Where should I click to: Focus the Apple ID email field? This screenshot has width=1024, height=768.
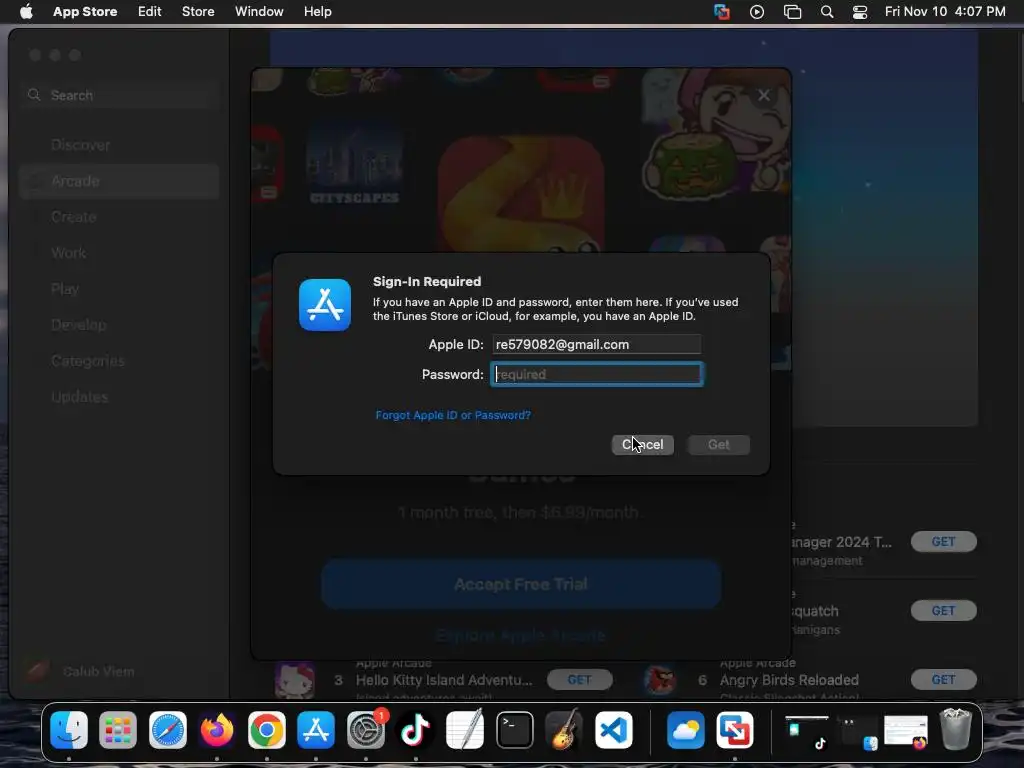(x=596, y=344)
